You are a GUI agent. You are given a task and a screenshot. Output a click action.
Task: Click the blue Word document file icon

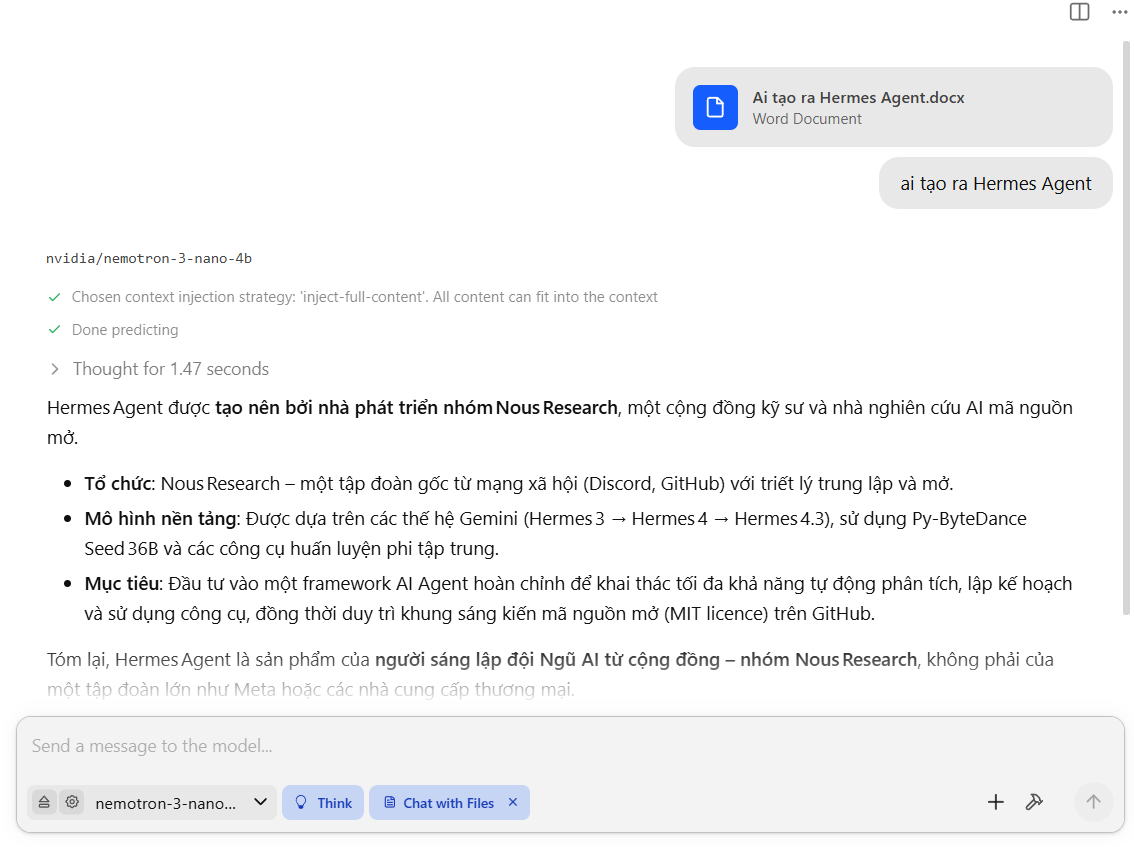715,107
